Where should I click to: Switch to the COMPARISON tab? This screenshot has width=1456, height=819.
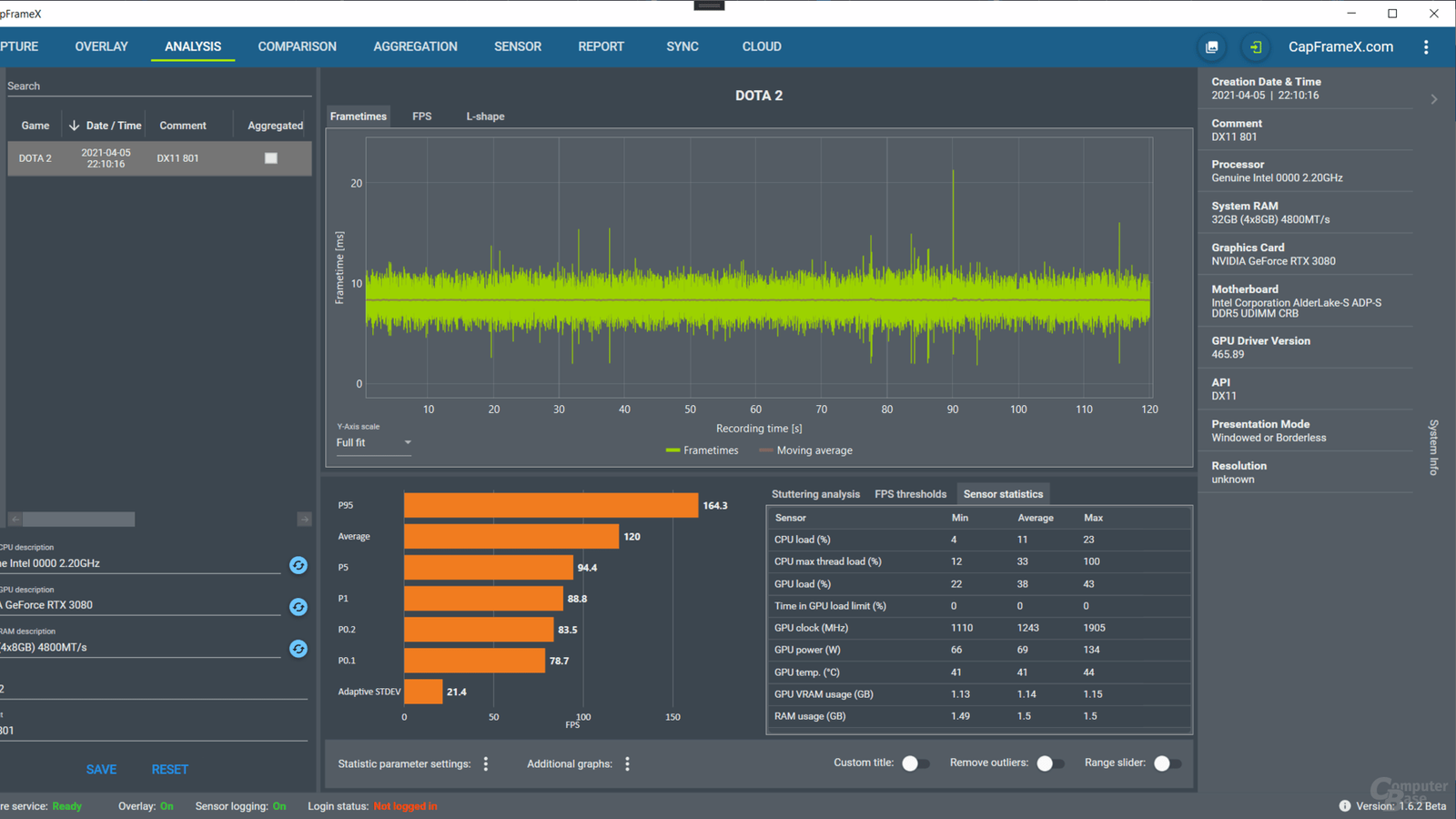297,46
